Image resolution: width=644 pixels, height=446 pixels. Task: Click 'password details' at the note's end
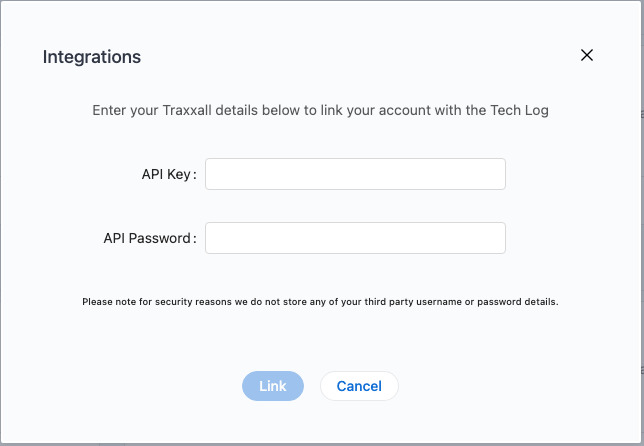point(520,301)
